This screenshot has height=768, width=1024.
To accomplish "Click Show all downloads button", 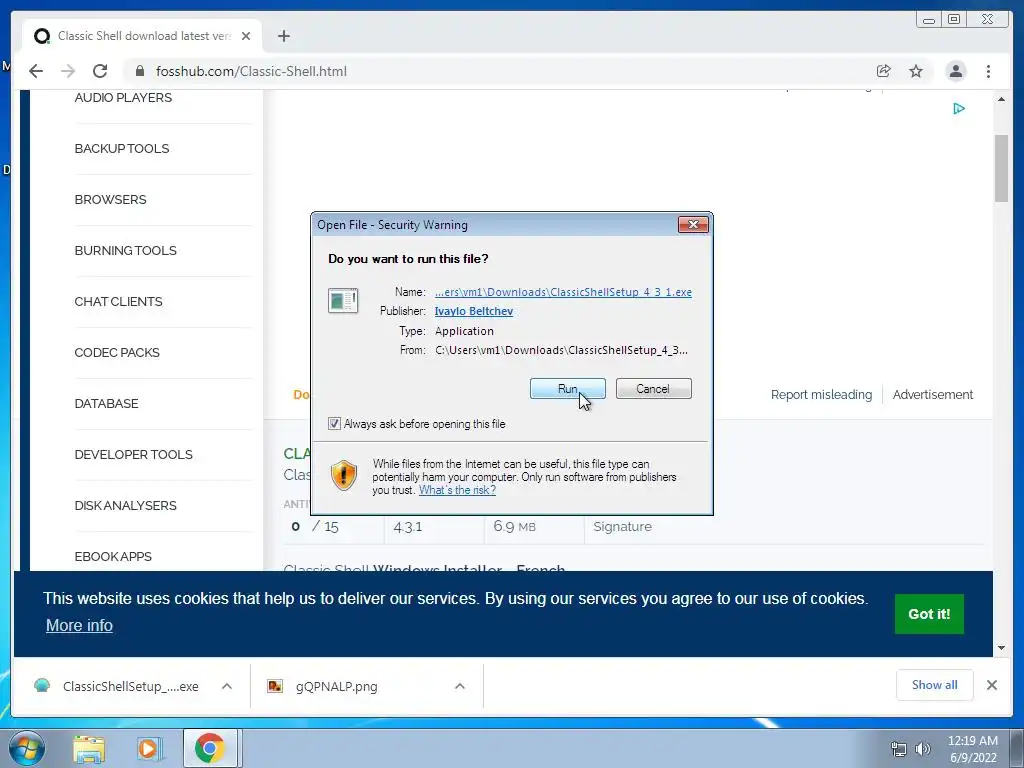I will pos(935,685).
